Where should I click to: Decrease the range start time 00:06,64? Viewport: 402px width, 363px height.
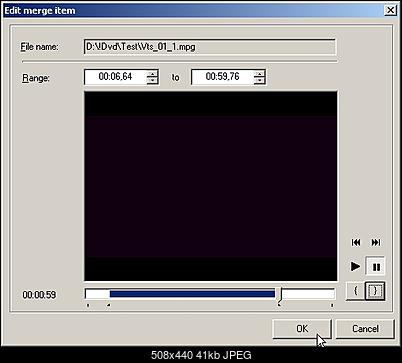152,81
